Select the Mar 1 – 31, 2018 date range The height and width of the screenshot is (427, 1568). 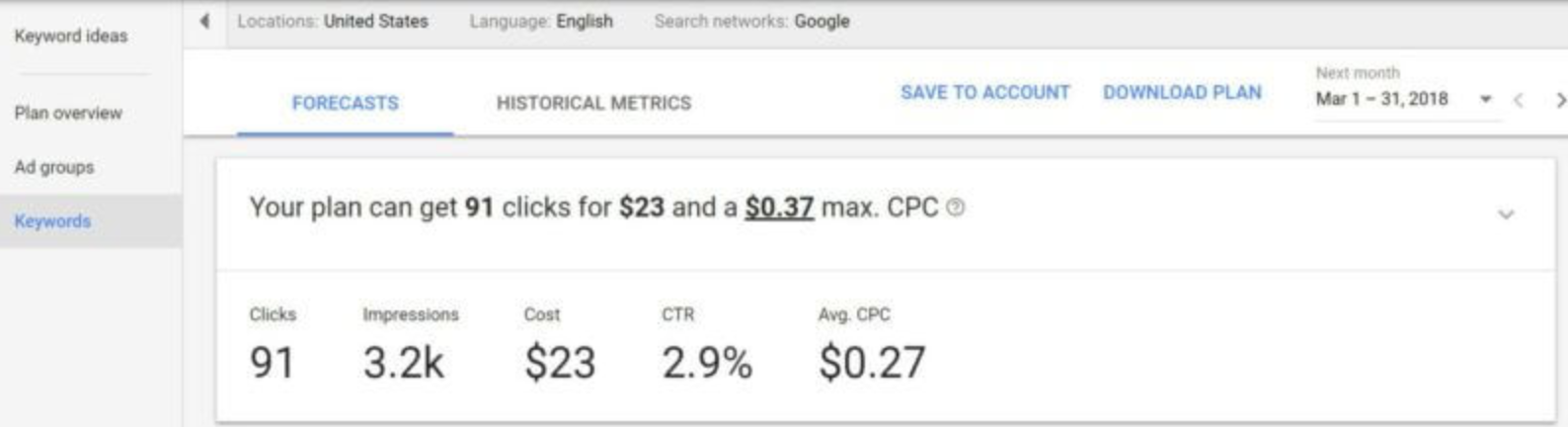(x=1381, y=99)
